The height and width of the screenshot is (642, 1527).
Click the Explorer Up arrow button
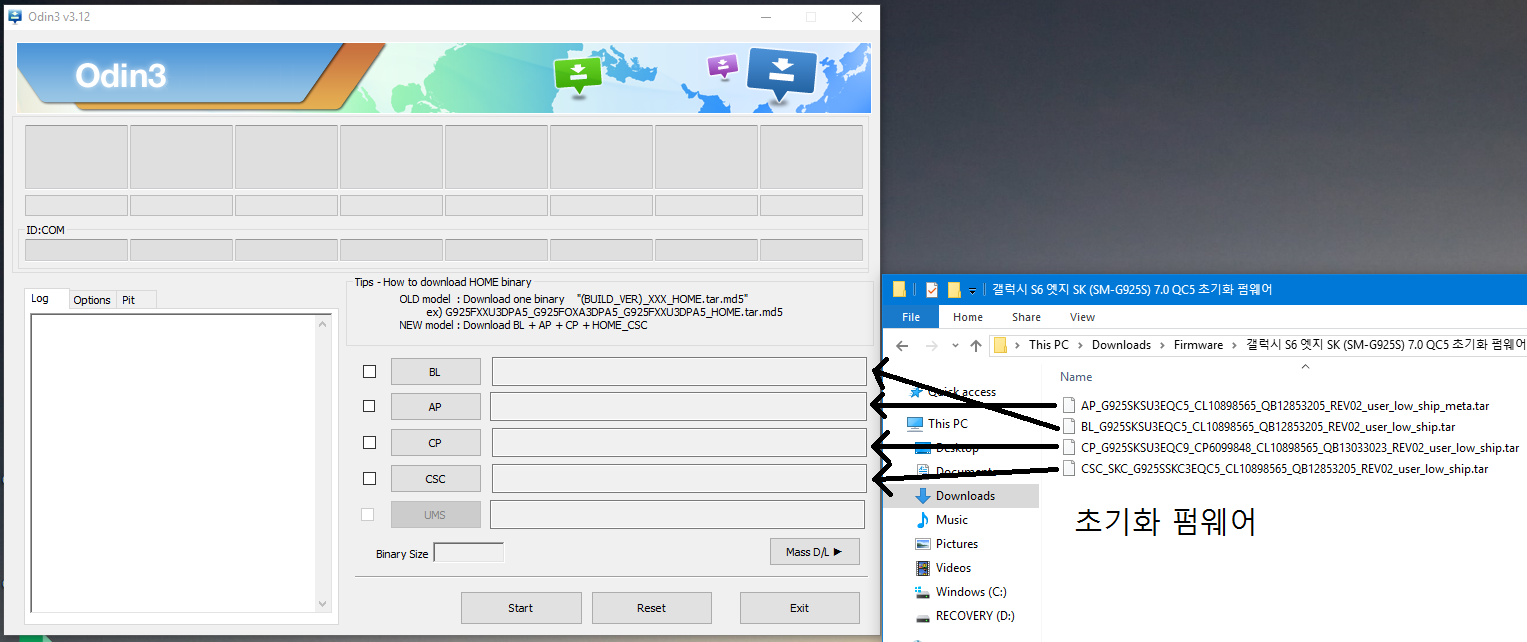[975, 345]
